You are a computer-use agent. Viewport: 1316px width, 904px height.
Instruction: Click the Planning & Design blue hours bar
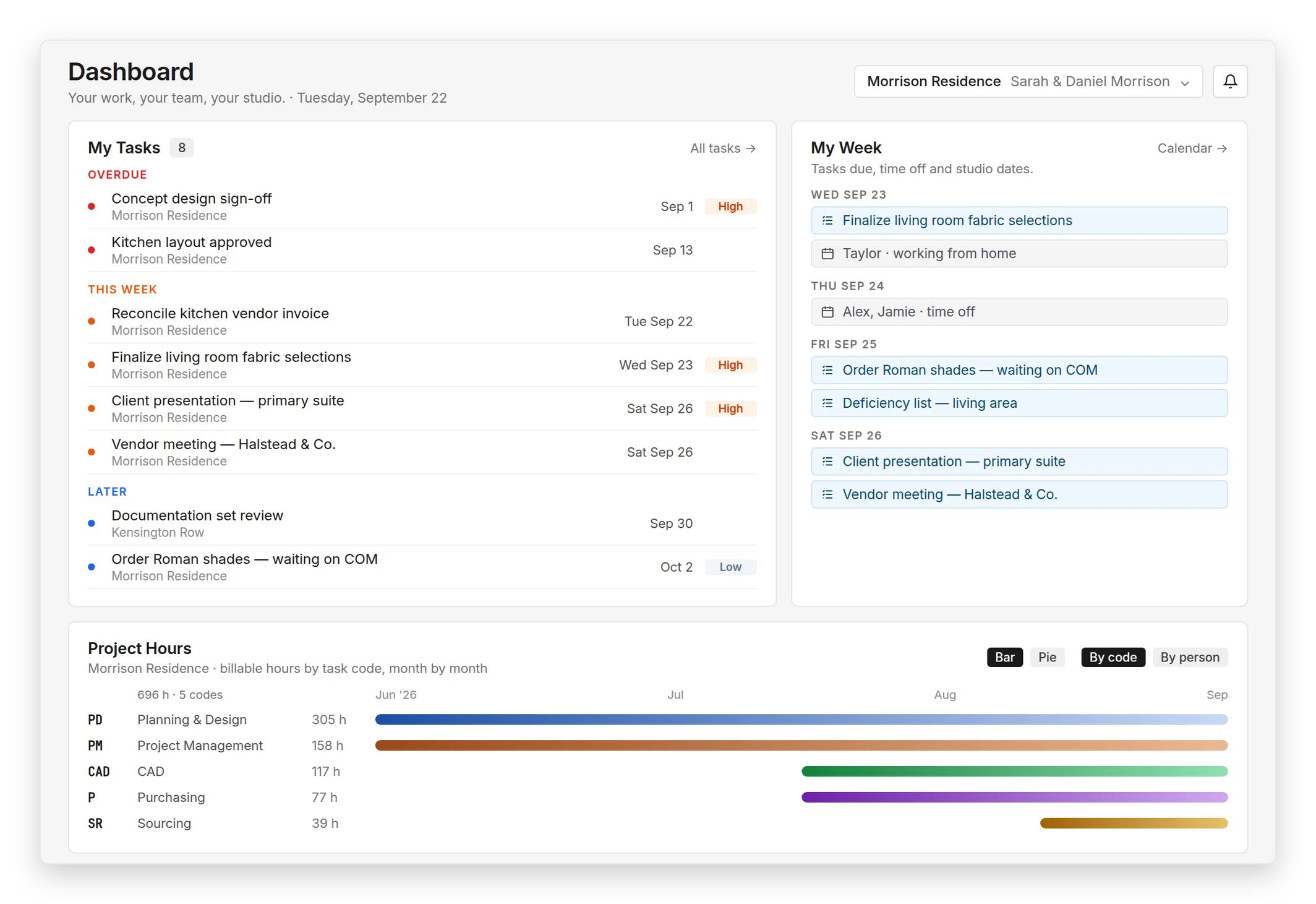(x=801, y=720)
